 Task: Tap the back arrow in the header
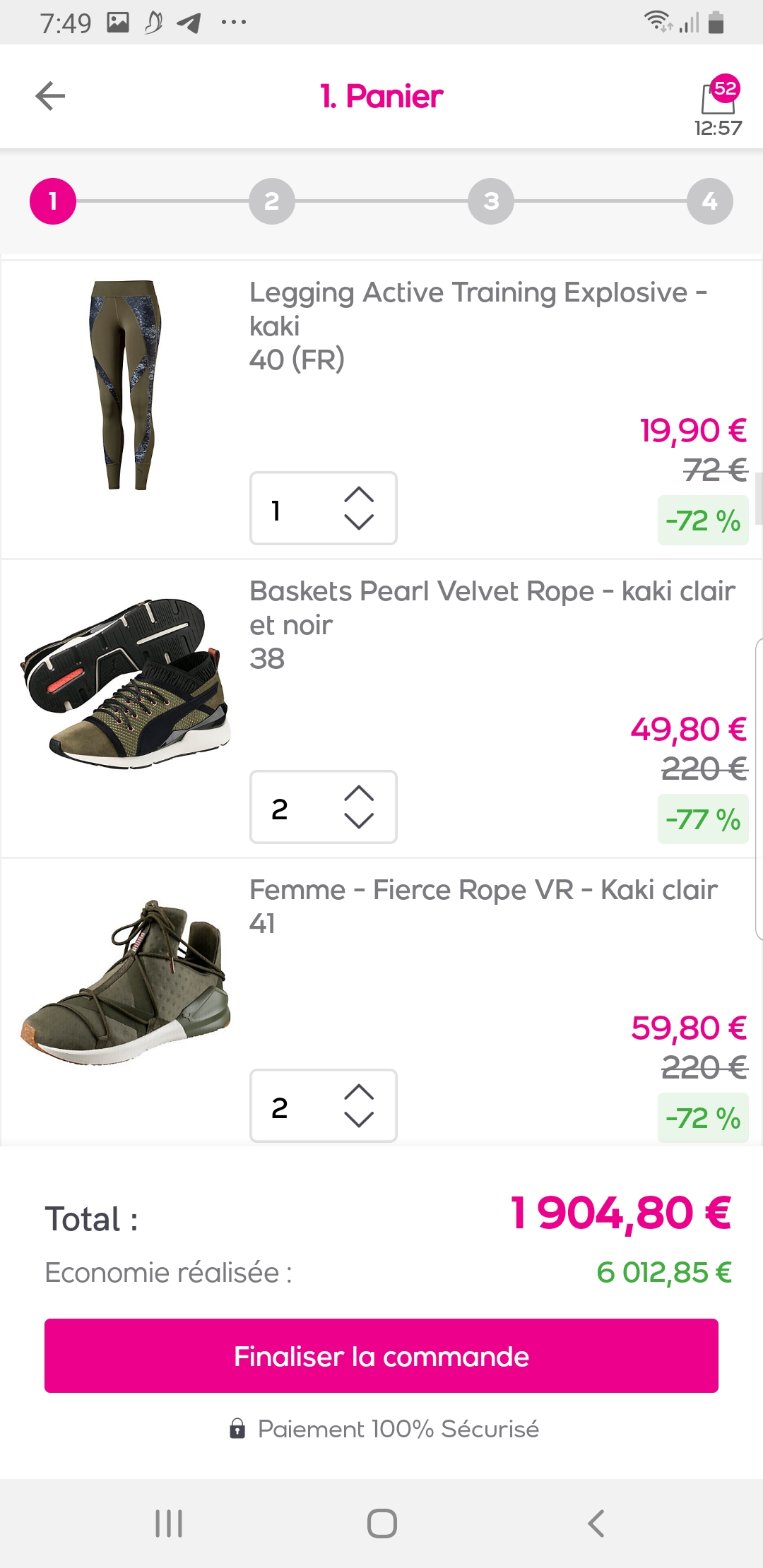(50, 96)
